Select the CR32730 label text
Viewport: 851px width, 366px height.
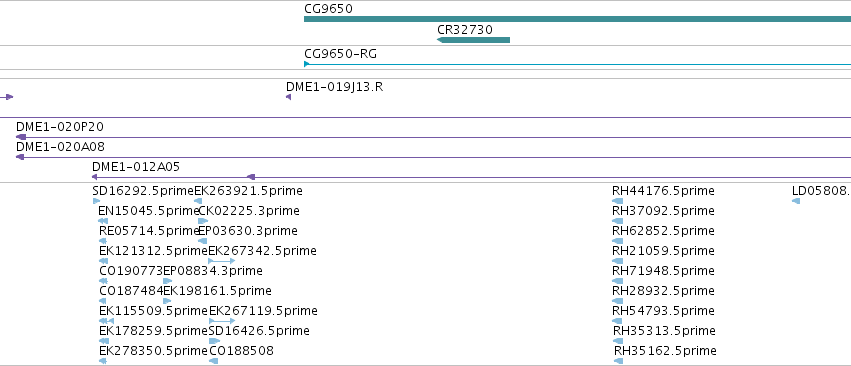pyautogui.click(x=465, y=29)
